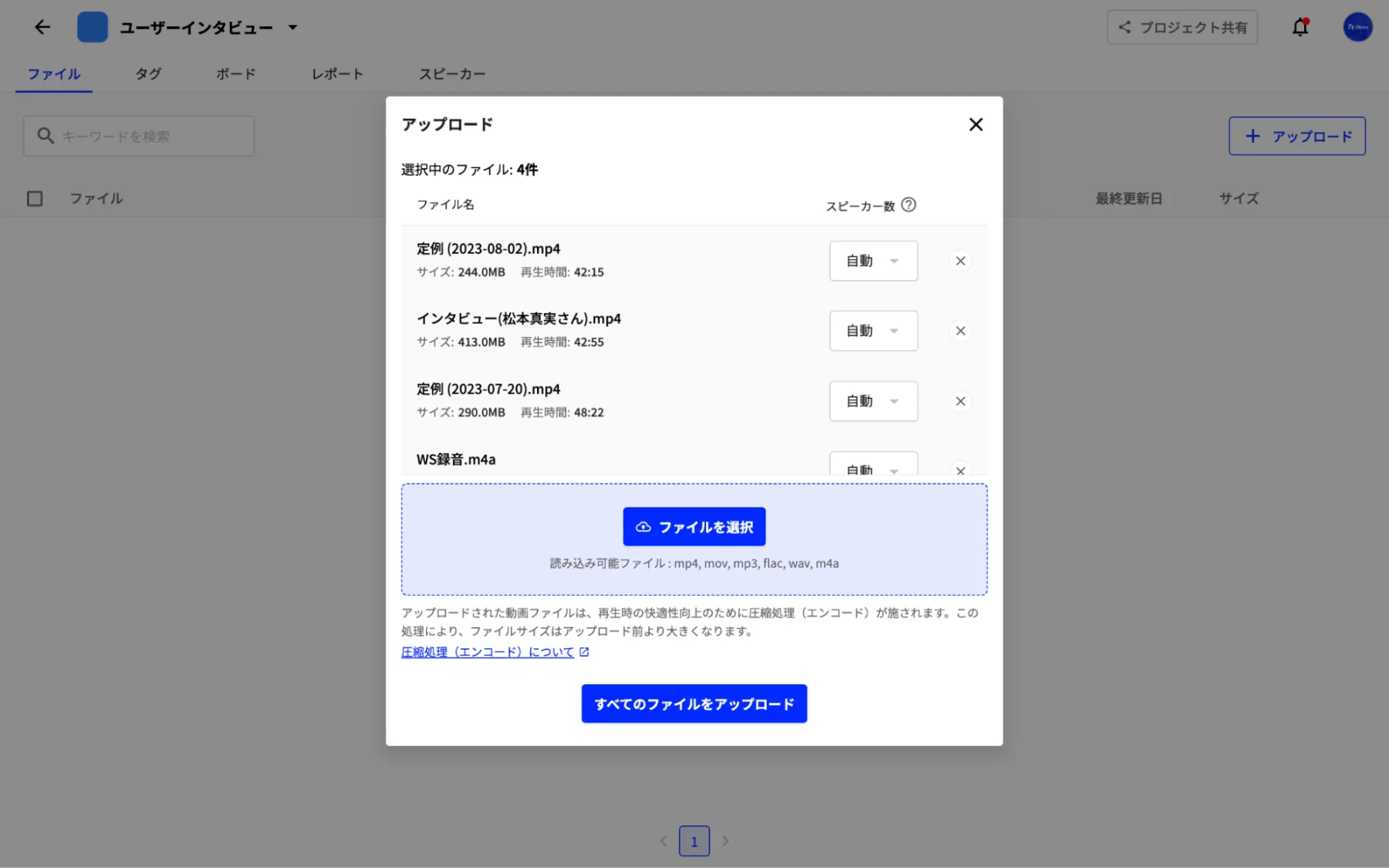Click the back arrow icon

[42, 27]
